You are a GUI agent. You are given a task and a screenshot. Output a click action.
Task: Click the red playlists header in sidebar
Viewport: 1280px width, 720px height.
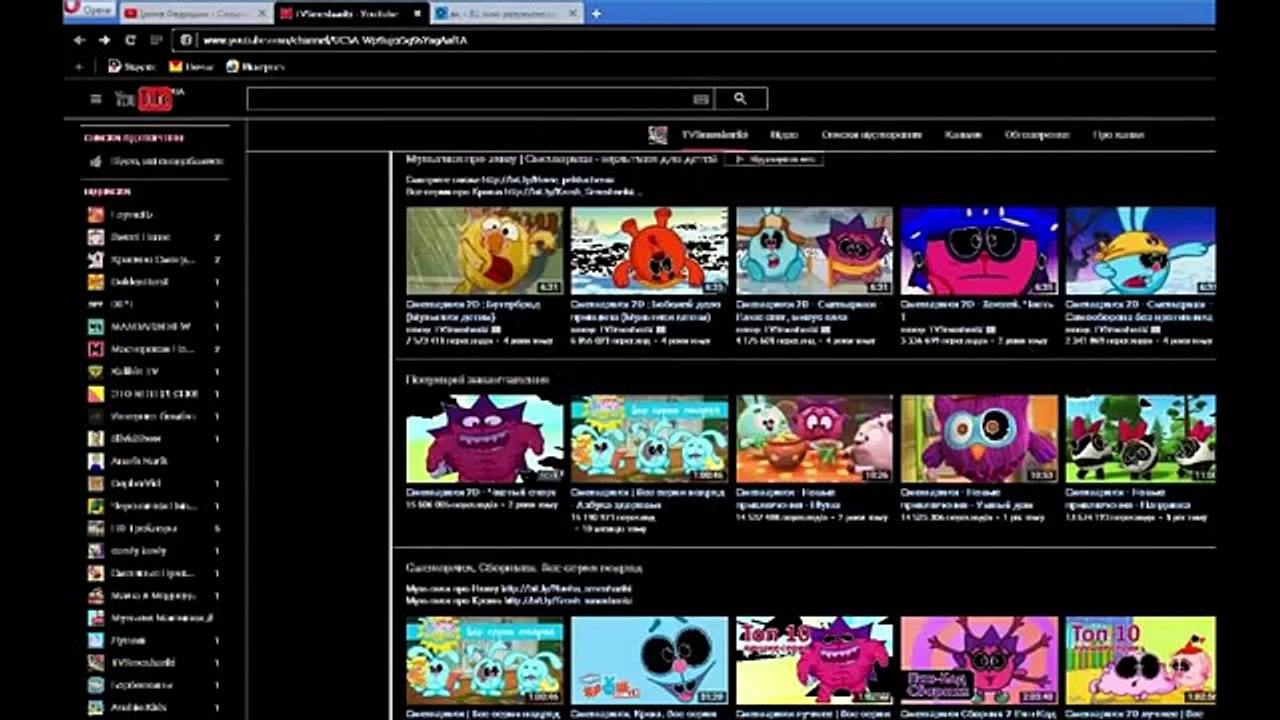coord(134,138)
